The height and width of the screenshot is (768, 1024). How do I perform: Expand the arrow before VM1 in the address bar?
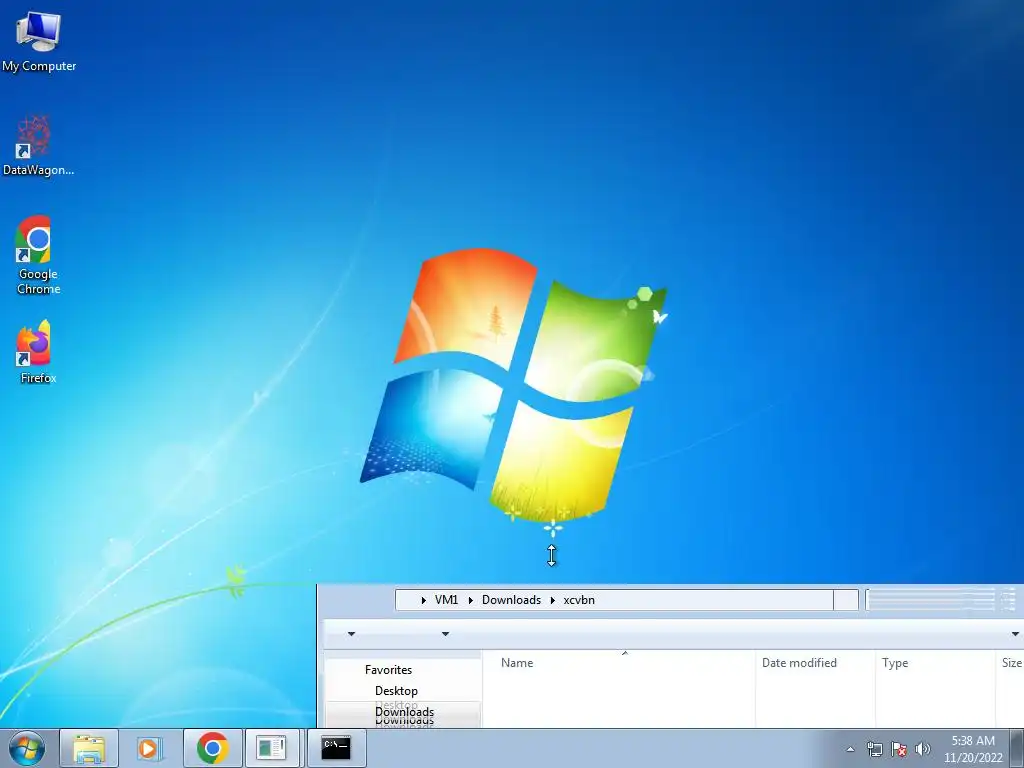(x=424, y=600)
